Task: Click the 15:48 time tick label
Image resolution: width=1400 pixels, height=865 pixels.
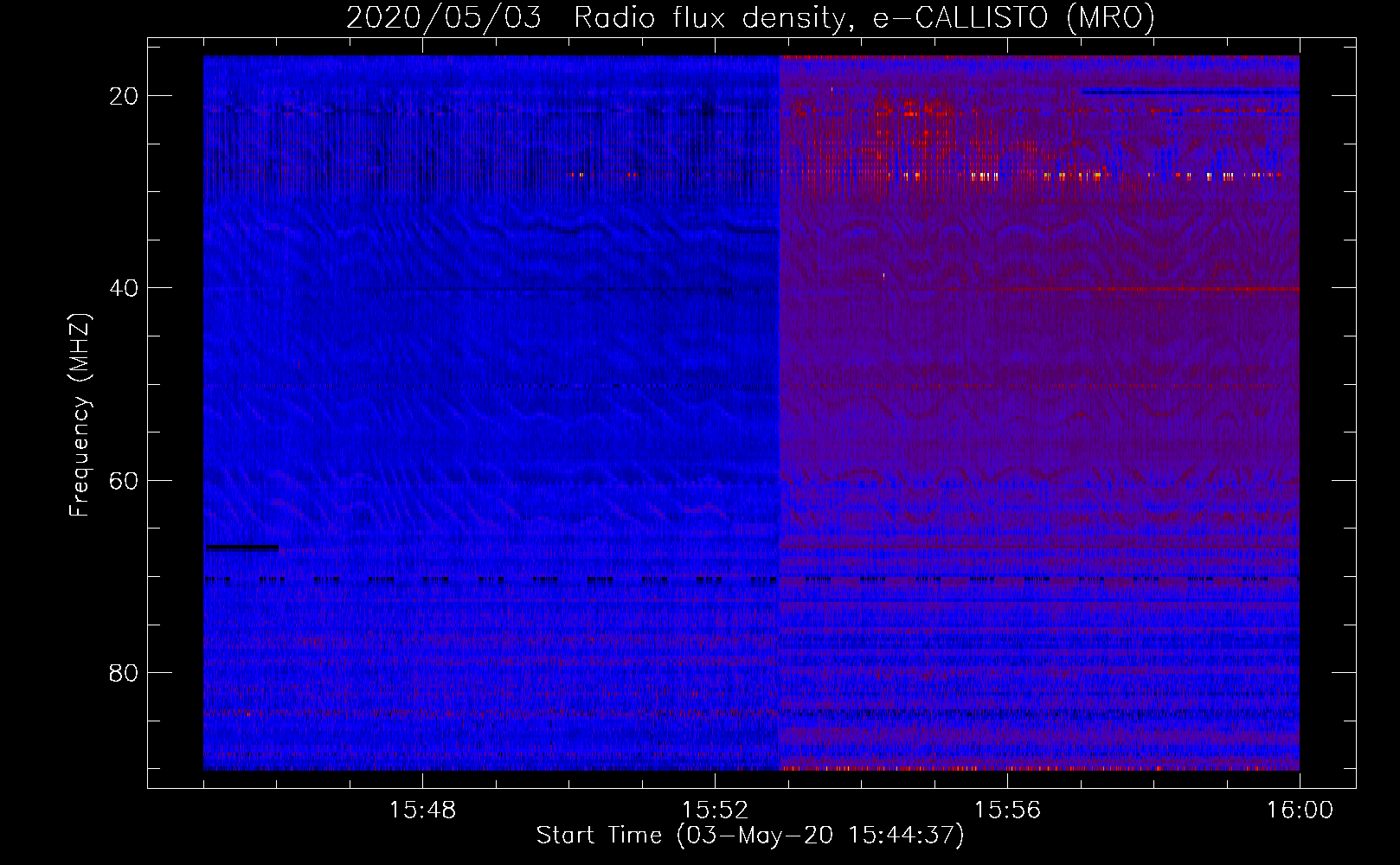Action: pos(422,811)
